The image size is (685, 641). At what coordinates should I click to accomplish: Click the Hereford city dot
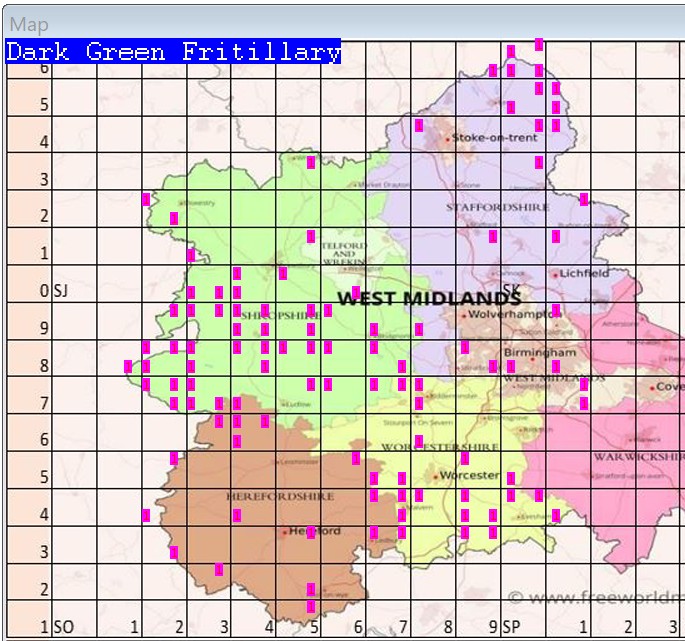(x=286, y=532)
